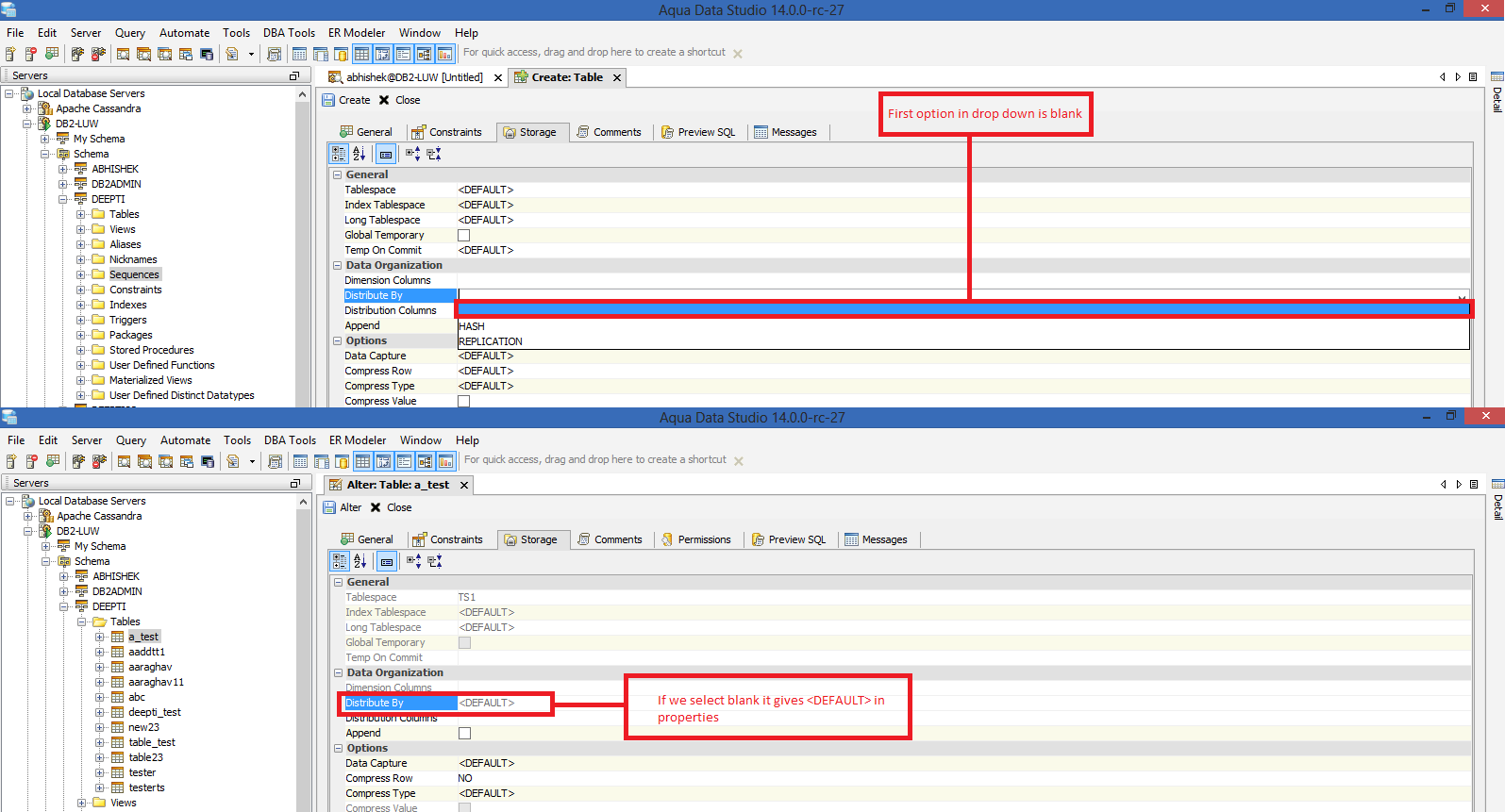
Task: Toggle categorized view icon in upper Create Table window
Action: click(339, 154)
